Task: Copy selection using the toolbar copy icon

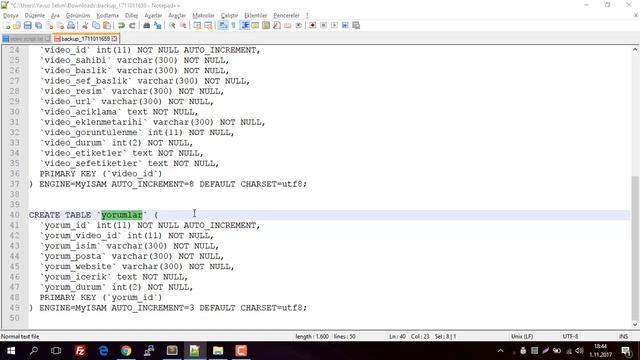Action: pyautogui.click(x=96, y=25)
